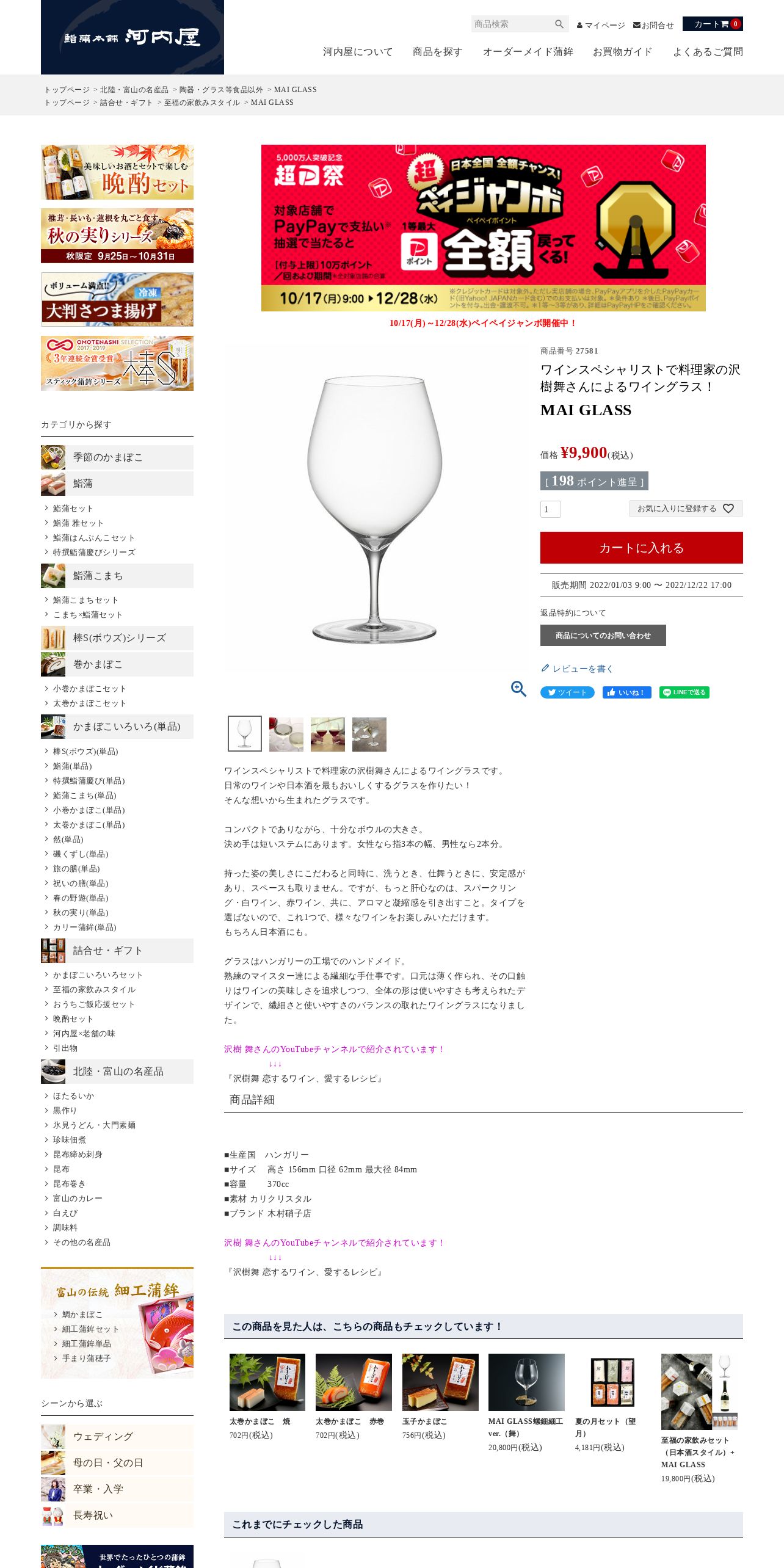Viewport: 784px width, 1568px height.
Task: Expand かまぼこいろいろ(単品) category
Action: tap(117, 727)
